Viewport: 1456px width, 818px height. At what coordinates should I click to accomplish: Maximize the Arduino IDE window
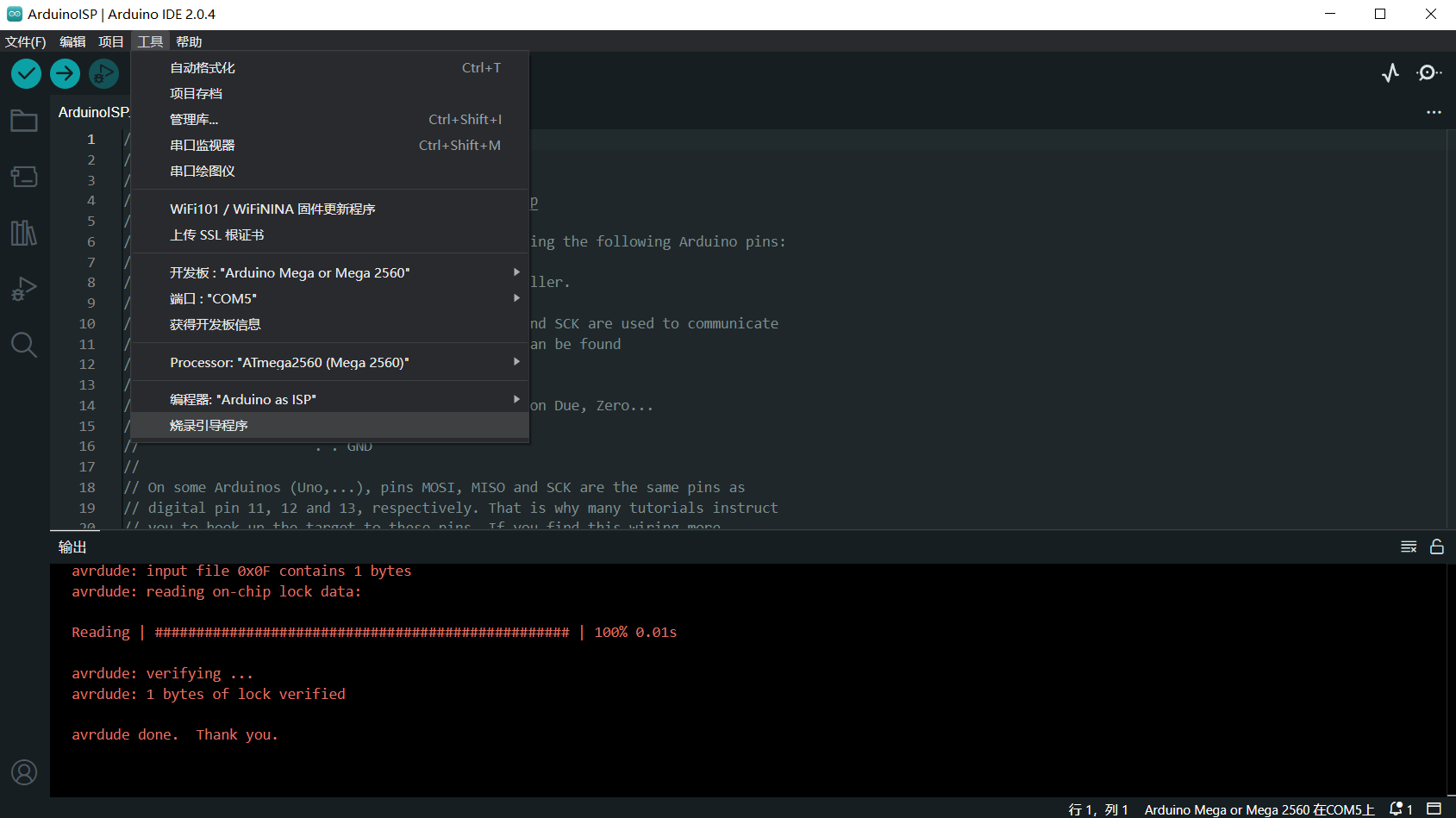click(1380, 14)
